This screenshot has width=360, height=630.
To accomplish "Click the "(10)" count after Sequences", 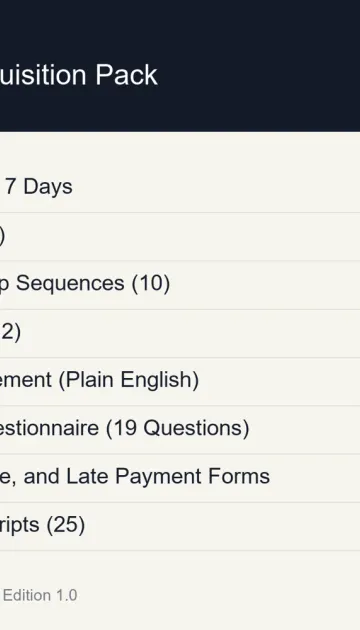I will tap(151, 284).
